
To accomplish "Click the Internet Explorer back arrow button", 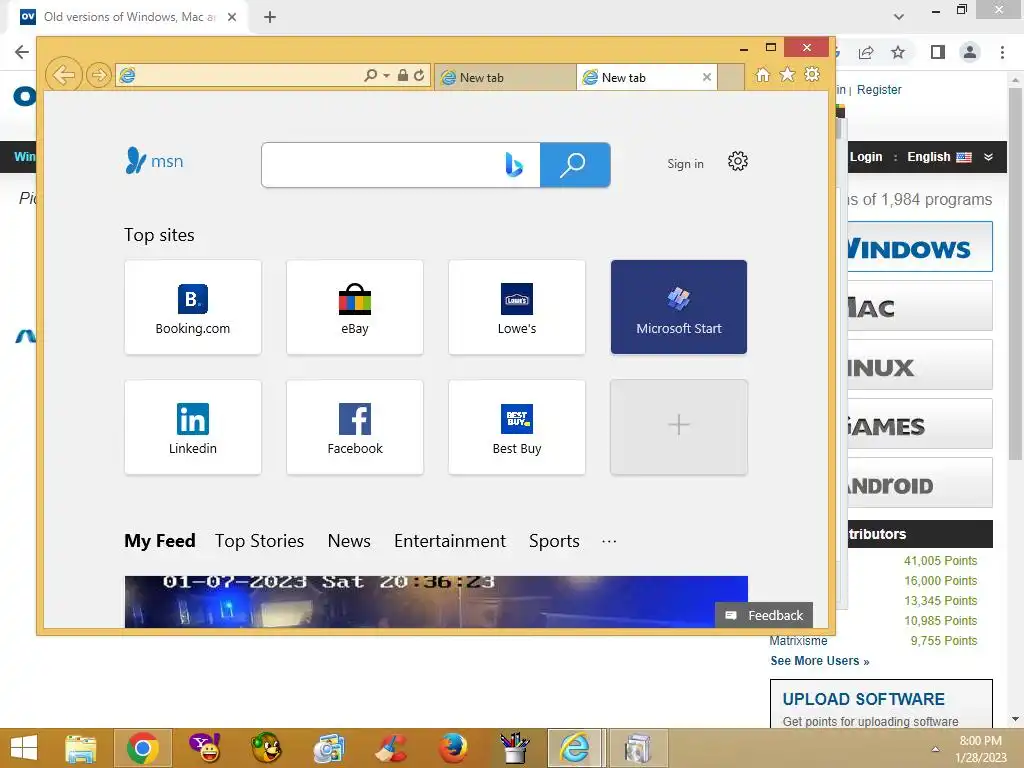I will (63, 75).
